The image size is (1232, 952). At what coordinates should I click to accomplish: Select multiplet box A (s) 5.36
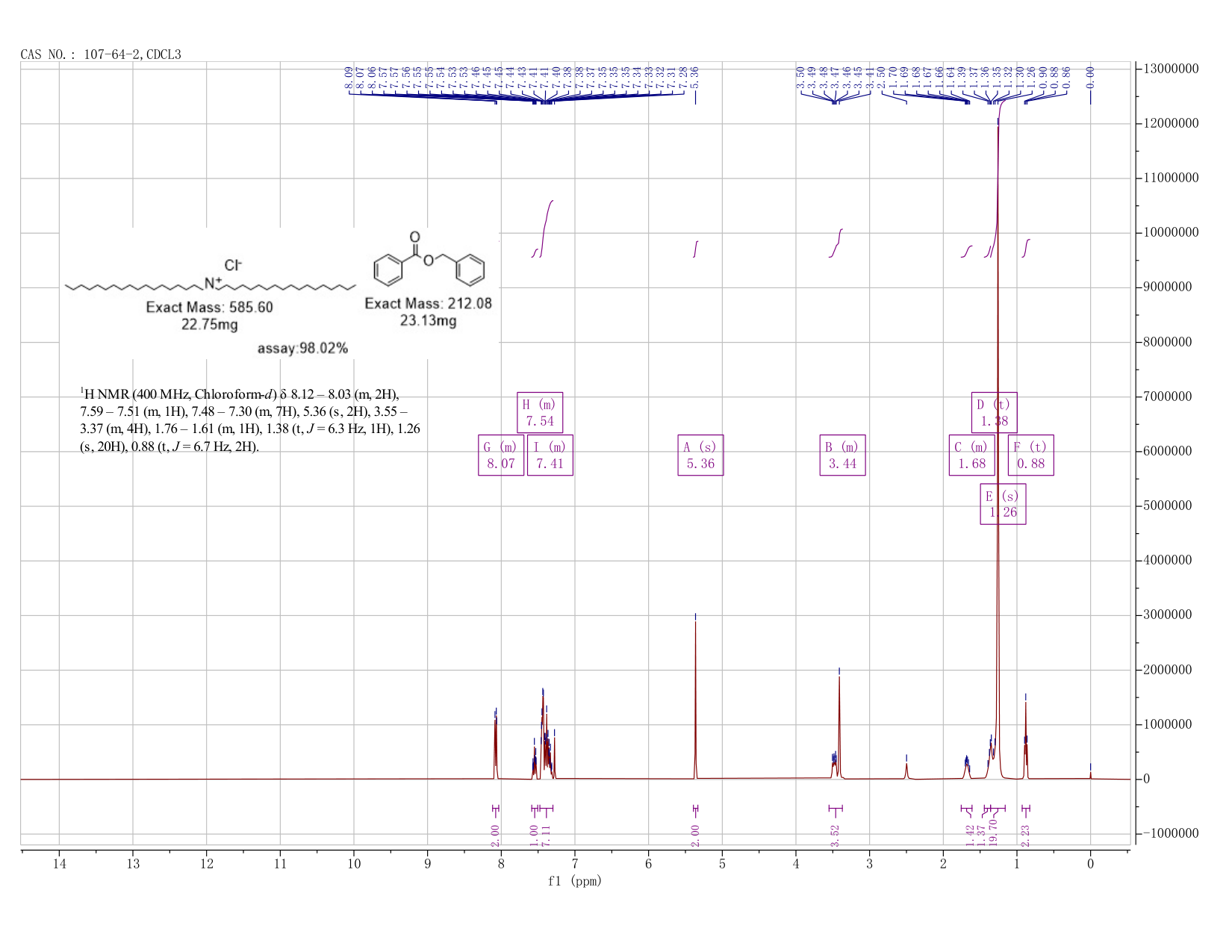(700, 455)
